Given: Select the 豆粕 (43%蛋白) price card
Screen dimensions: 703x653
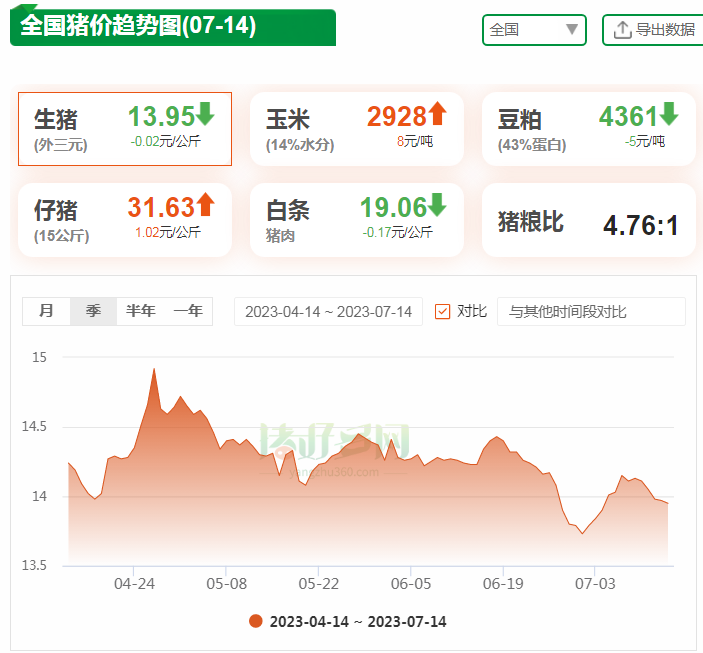Looking at the screenshot, I should 588,129.
